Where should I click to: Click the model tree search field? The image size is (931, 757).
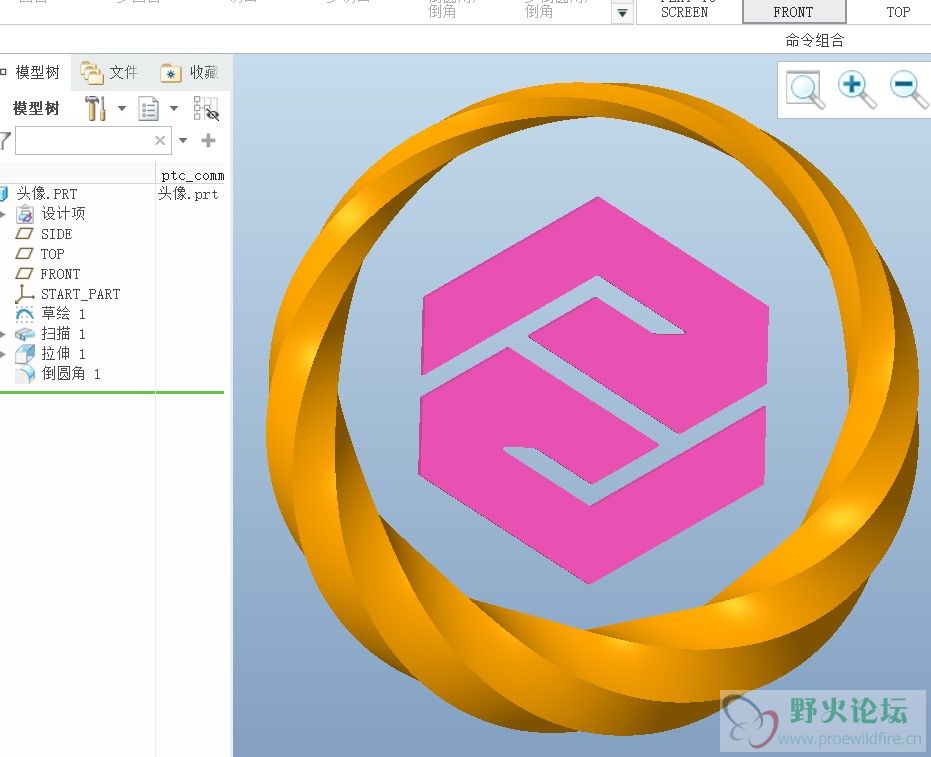click(x=93, y=141)
